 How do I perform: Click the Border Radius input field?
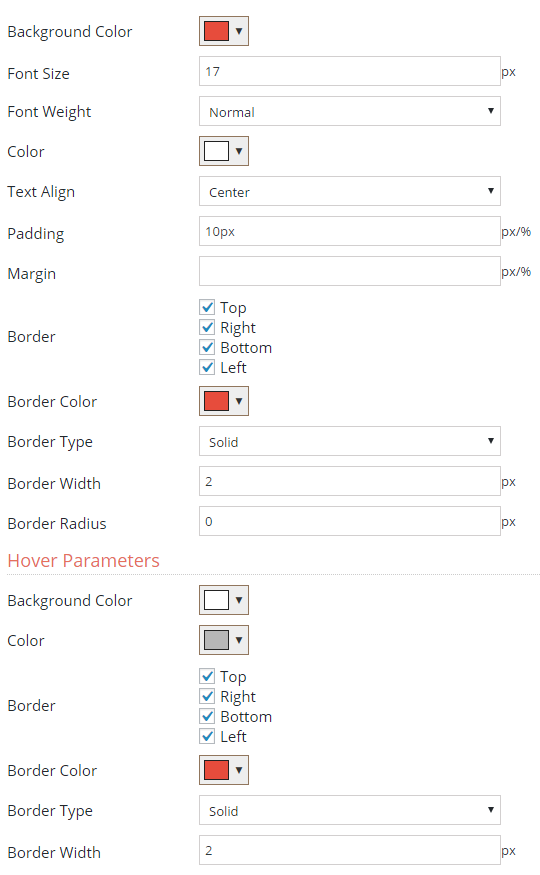click(x=350, y=521)
